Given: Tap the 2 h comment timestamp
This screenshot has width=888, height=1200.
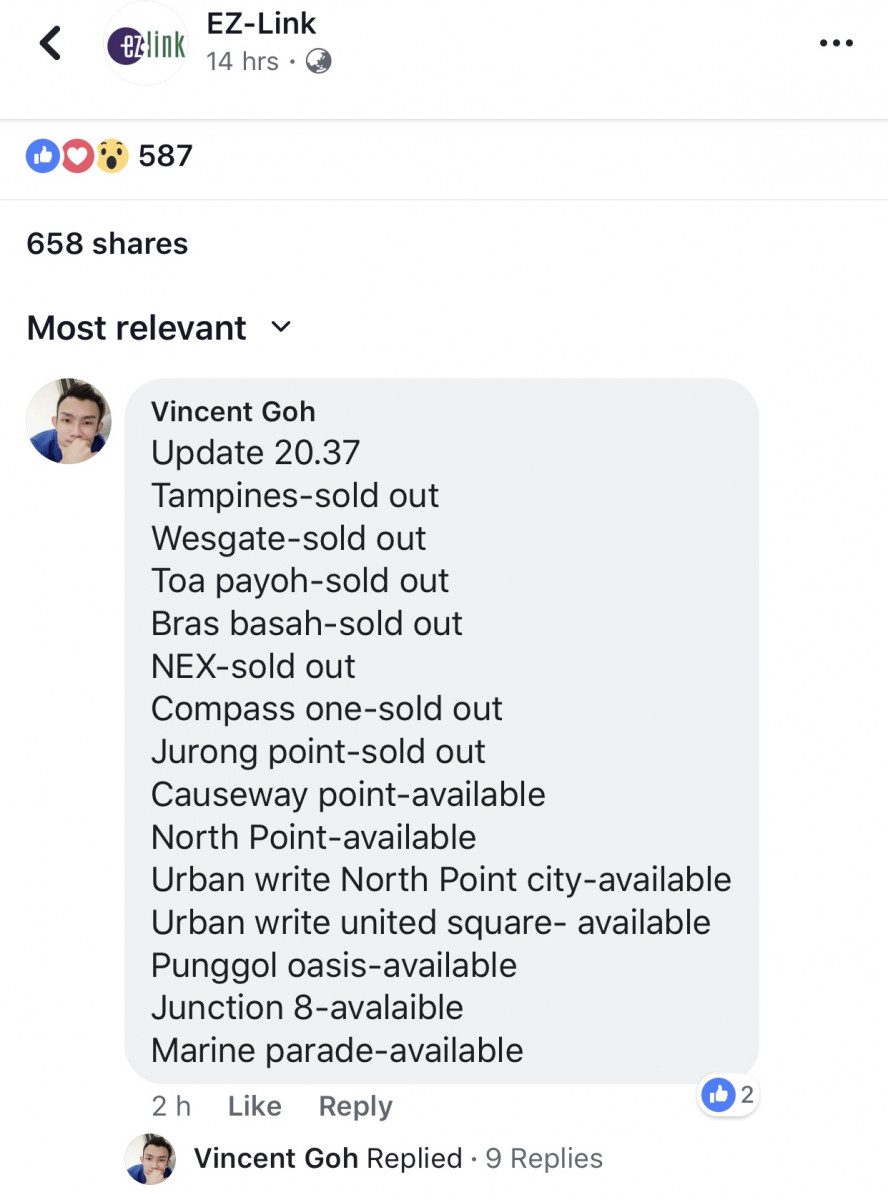Looking at the screenshot, I should coord(171,1106).
